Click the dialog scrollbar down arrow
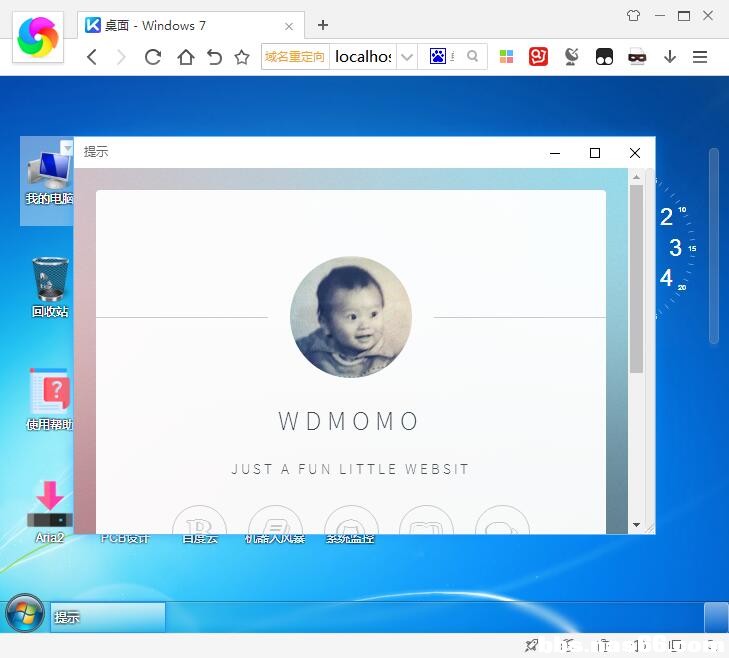This screenshot has width=729, height=658. pyautogui.click(x=636, y=525)
